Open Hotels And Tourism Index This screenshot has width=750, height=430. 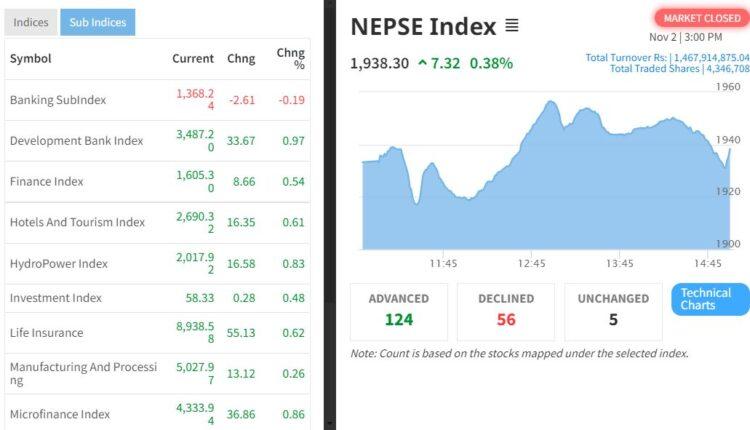point(77,222)
